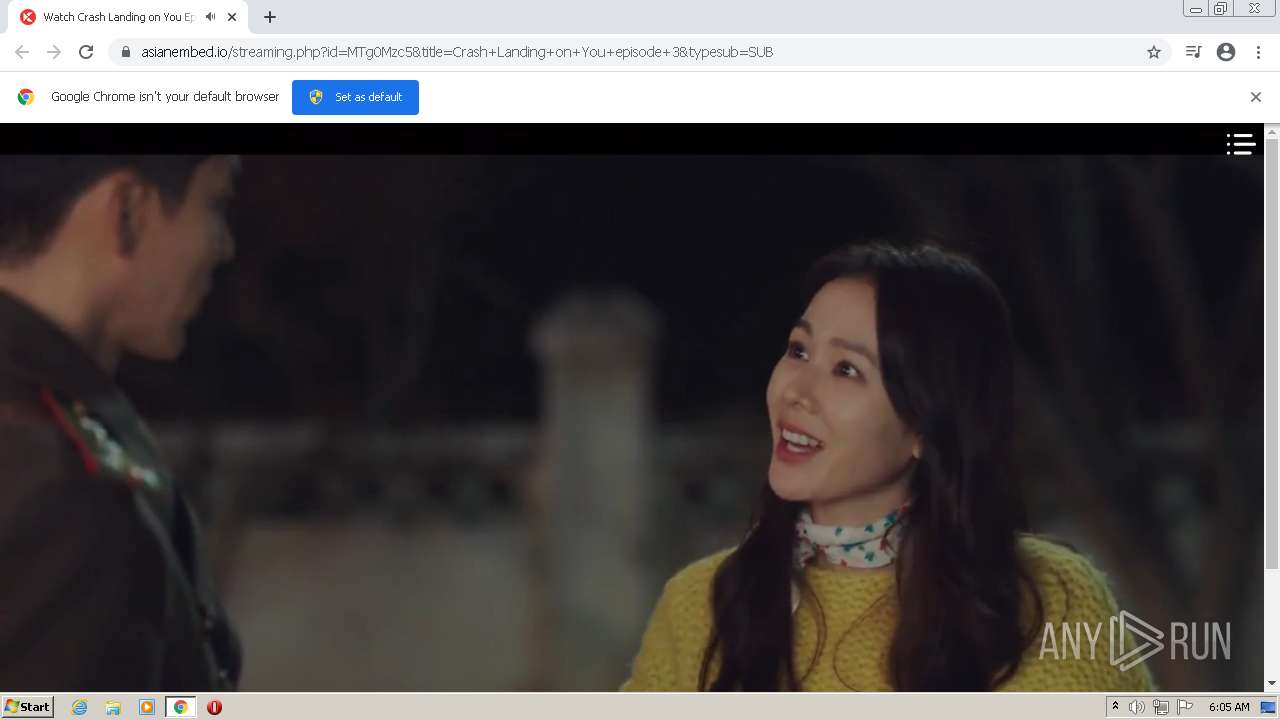The image size is (1280, 720).
Task: Bookmark this page with the star icon
Action: [1154, 52]
